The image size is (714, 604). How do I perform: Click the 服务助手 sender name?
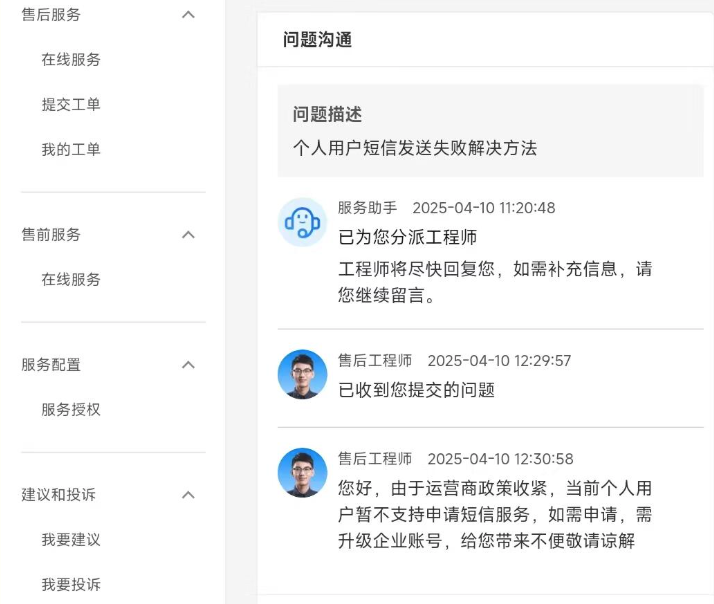point(367,208)
